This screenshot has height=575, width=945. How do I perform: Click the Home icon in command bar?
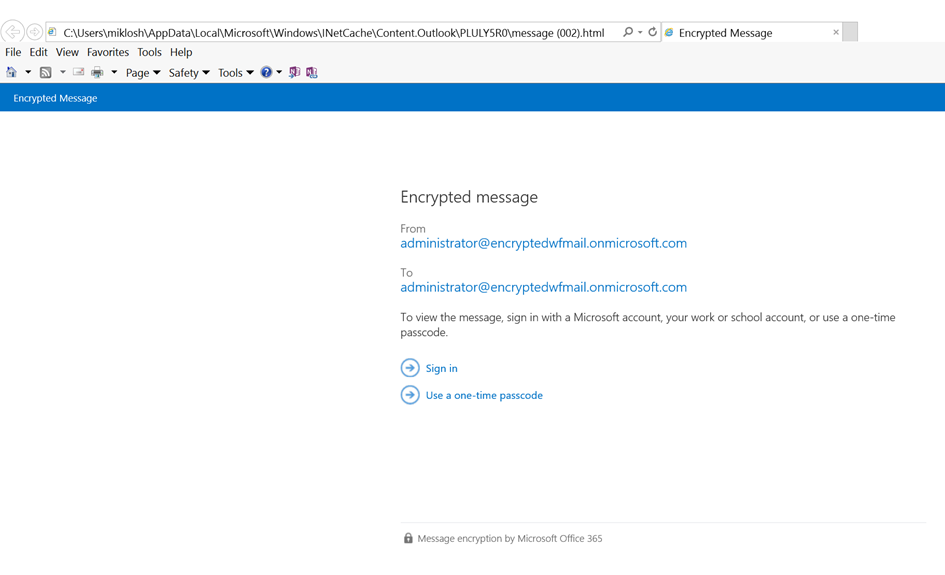[x=12, y=72]
